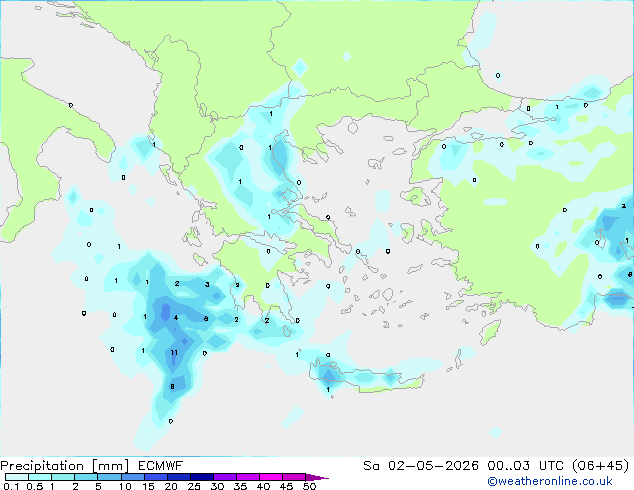
Task: Select the 35–40 mm legend swatch
Action: (247, 477)
